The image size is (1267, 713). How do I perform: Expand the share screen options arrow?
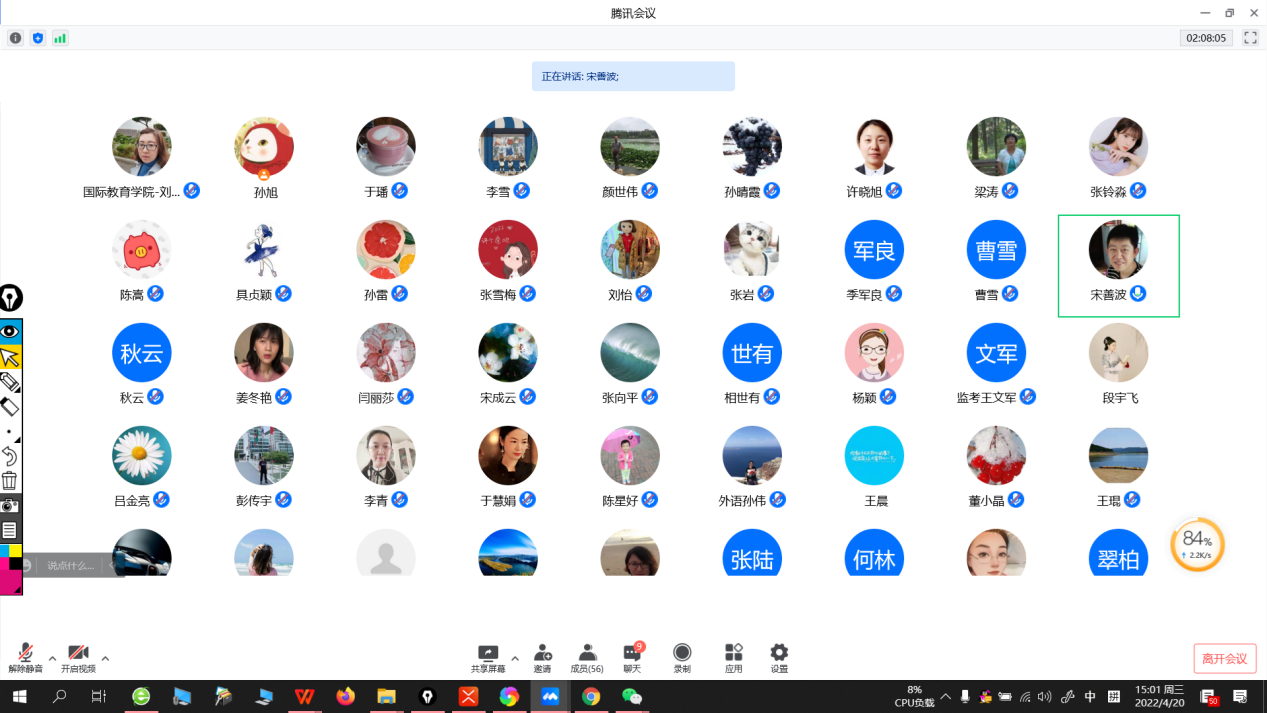(x=515, y=658)
